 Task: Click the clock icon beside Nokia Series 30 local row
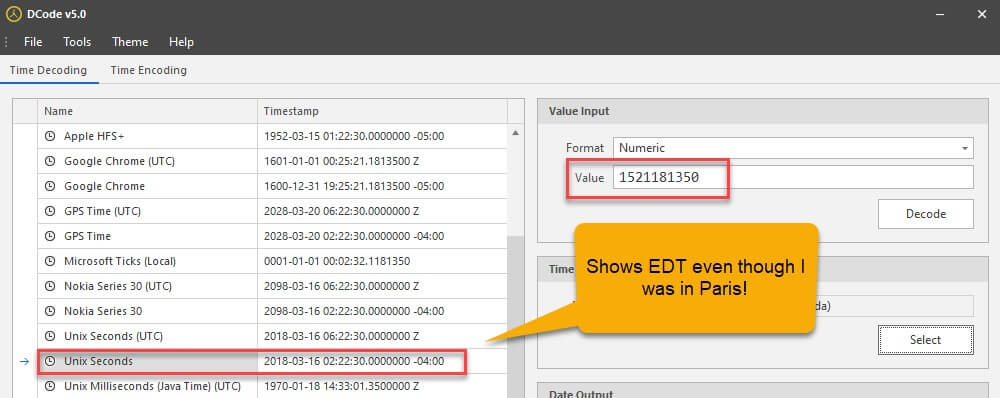pyautogui.click(x=50, y=311)
